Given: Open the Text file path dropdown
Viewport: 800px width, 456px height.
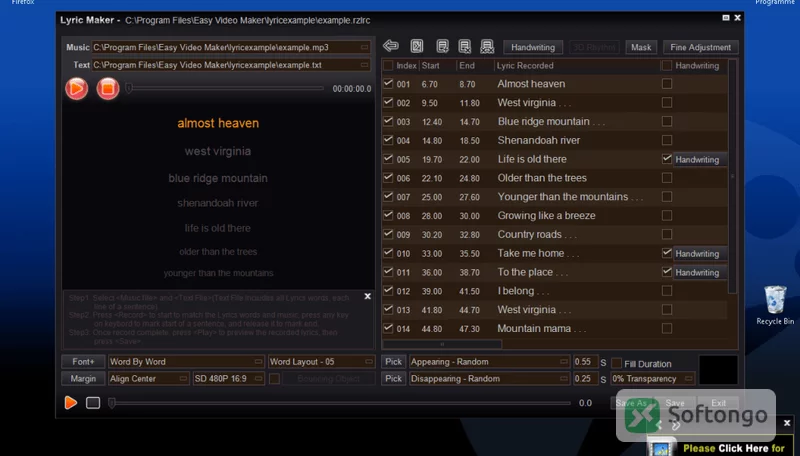Looking at the screenshot, I should tap(364, 65).
